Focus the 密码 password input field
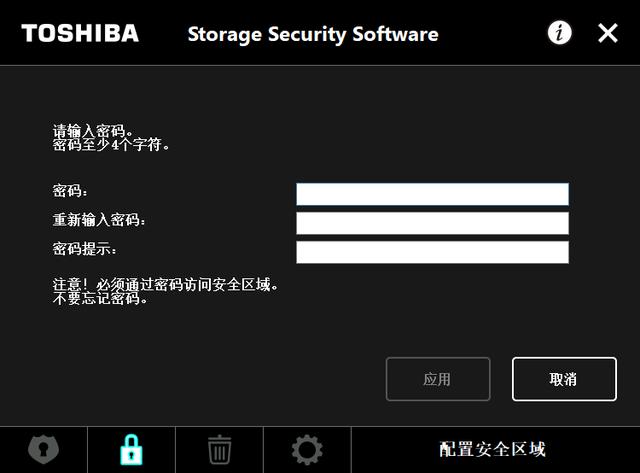This screenshot has height=473, width=640. coord(432,194)
